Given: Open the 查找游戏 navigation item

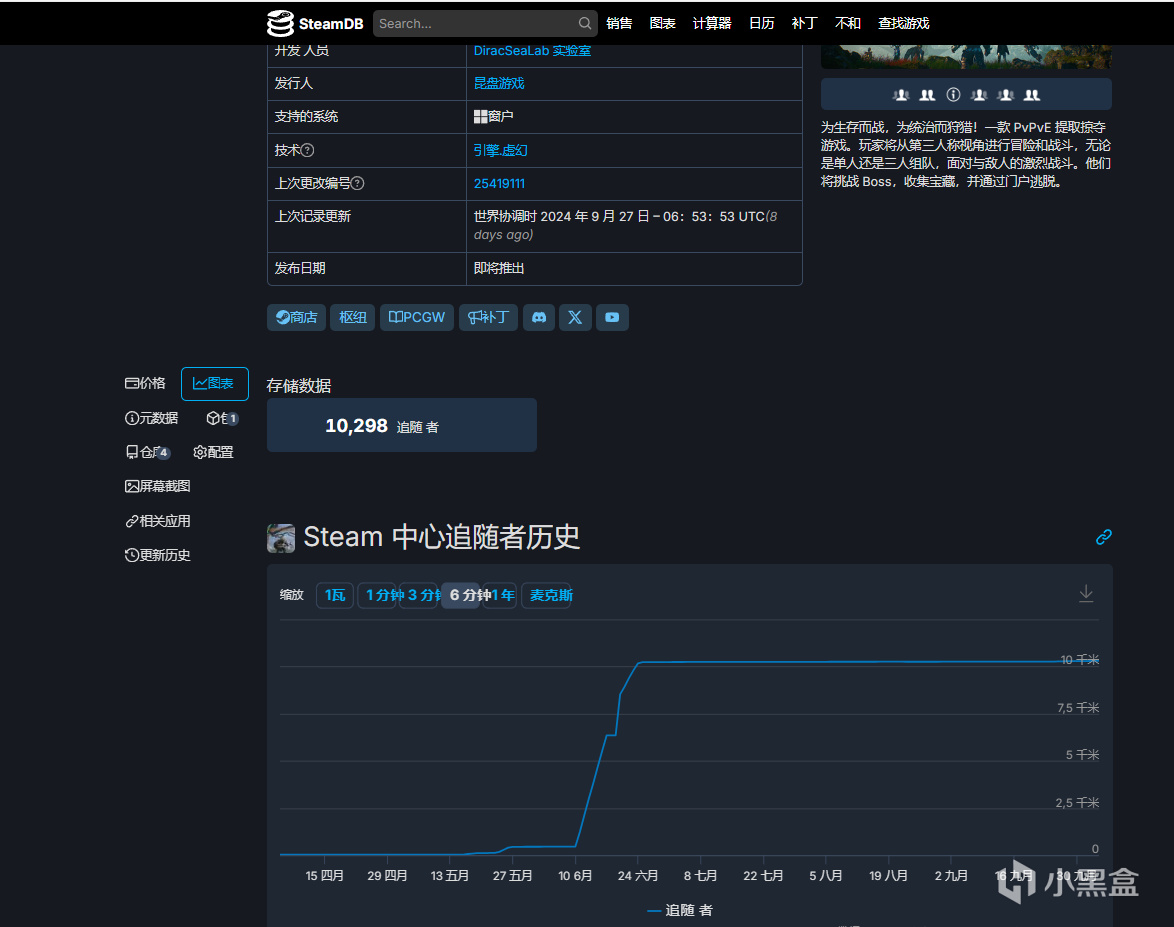Looking at the screenshot, I should 904,23.
